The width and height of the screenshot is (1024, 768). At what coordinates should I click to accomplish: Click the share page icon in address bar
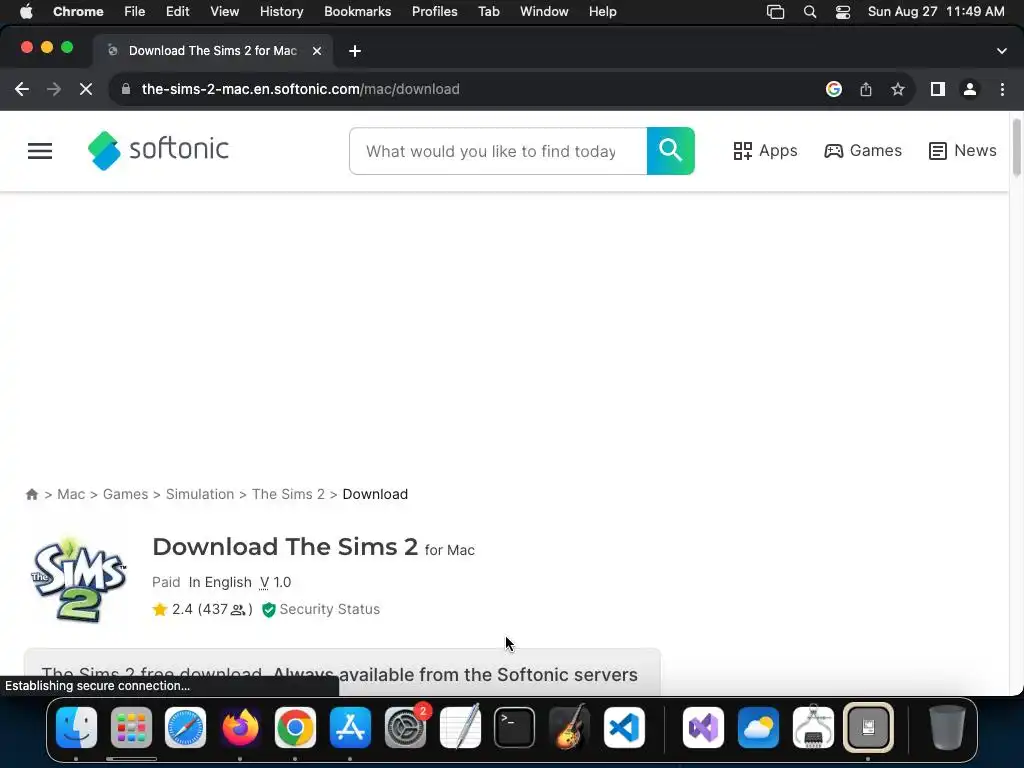click(x=866, y=89)
